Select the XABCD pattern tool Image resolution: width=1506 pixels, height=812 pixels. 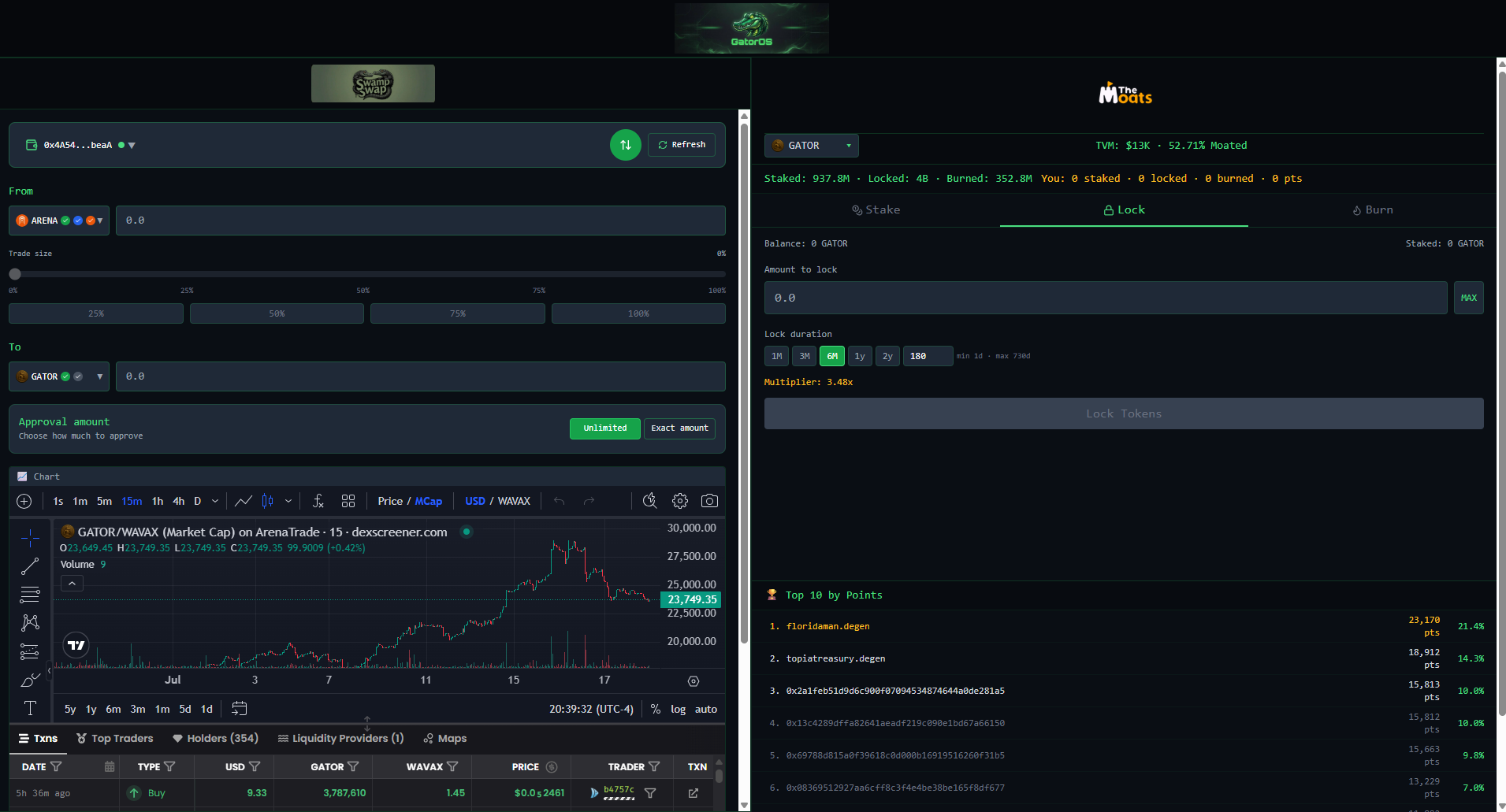click(30, 623)
